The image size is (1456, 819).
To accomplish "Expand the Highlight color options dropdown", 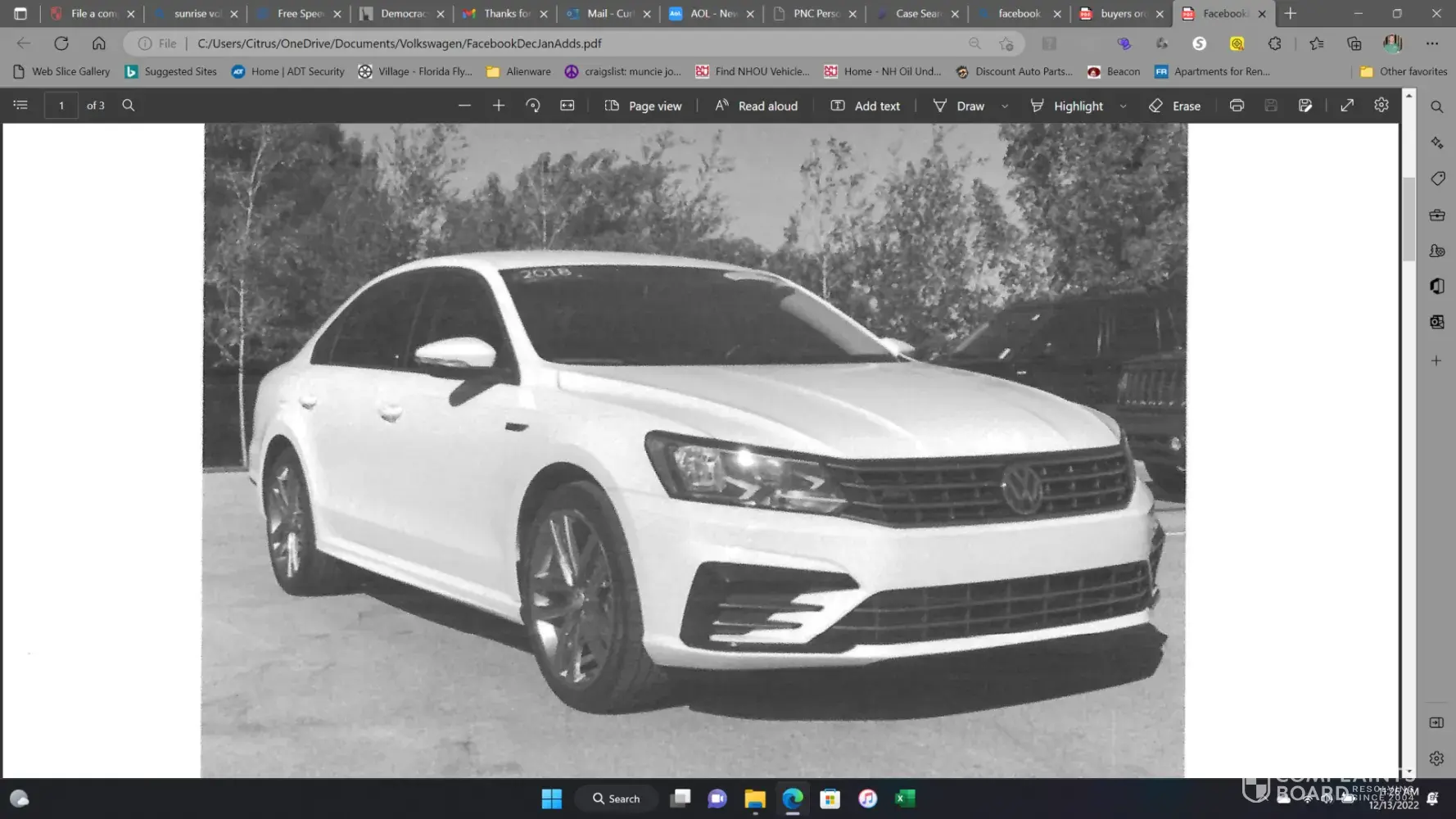I will 1124,106.
